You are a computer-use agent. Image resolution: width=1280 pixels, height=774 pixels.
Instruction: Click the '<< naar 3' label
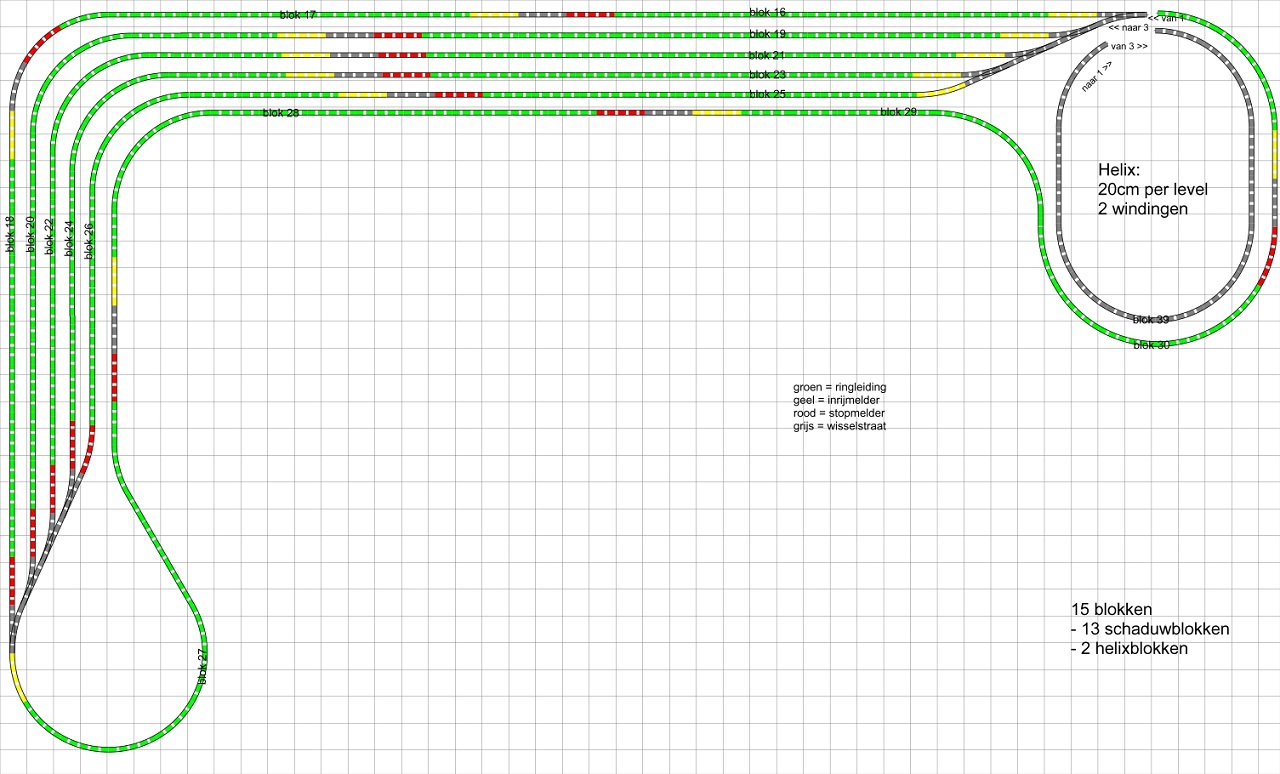coord(1128,28)
